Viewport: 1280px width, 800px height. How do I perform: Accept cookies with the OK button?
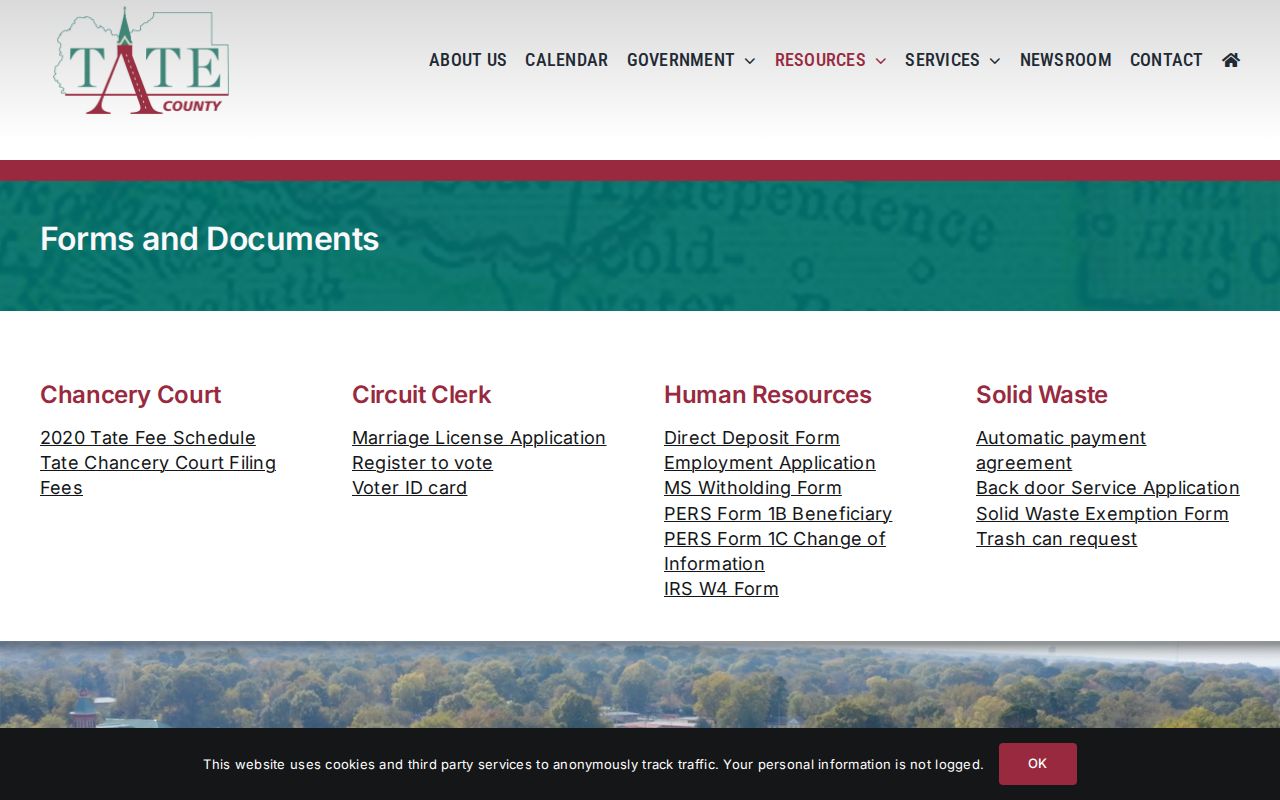[1038, 764]
